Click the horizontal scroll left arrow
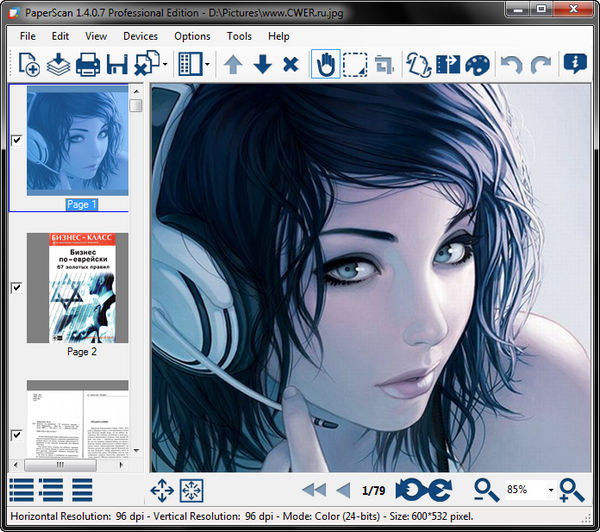Viewport: 600px width, 532px height. click(15, 465)
